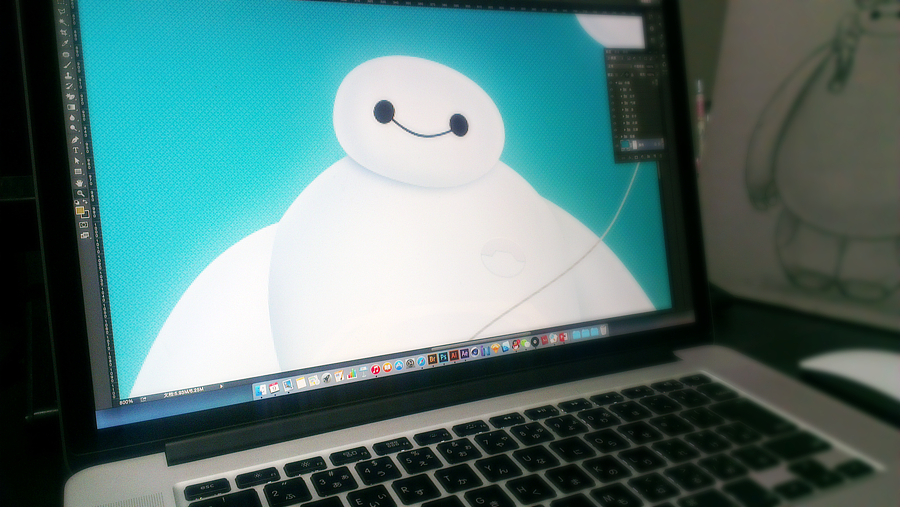Click the 800% zoom level field
900x507 pixels.
(126, 402)
